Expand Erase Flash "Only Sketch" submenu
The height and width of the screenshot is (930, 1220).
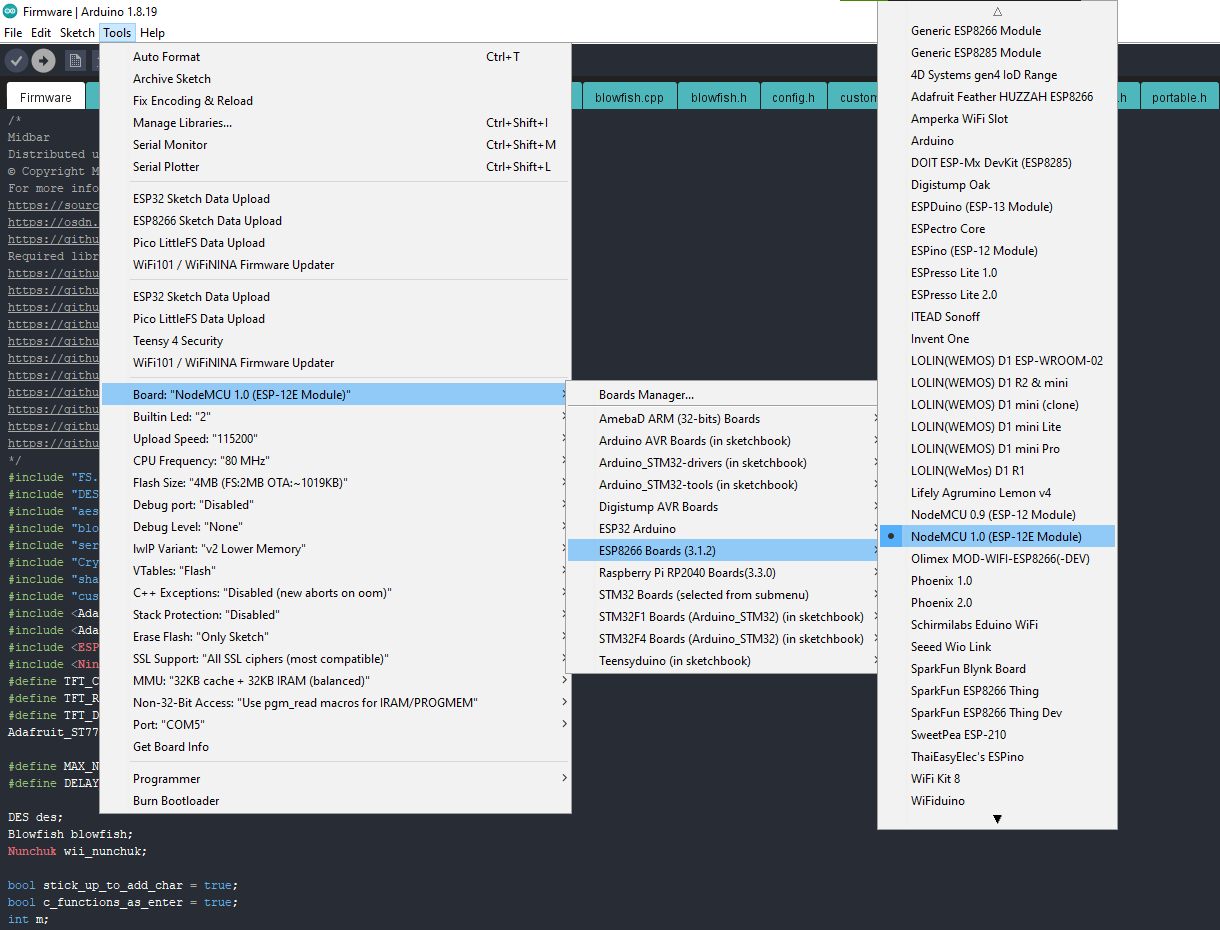336,637
